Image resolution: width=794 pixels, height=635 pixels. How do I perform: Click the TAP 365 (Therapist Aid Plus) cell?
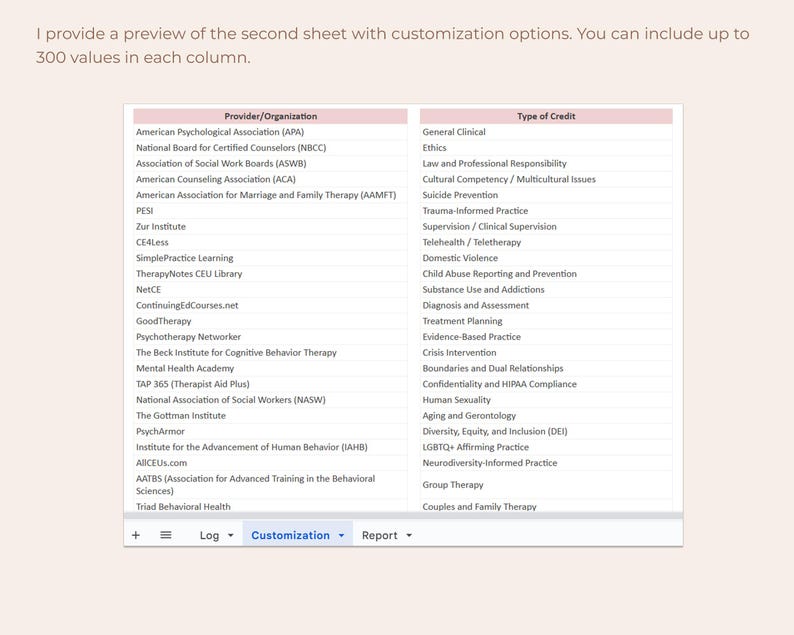point(270,384)
